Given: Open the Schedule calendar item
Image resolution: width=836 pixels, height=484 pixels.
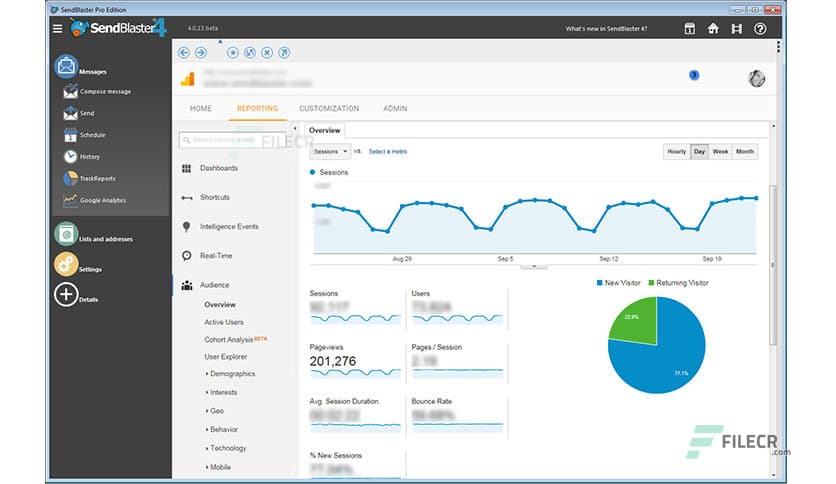Looking at the screenshot, I should click(84, 135).
